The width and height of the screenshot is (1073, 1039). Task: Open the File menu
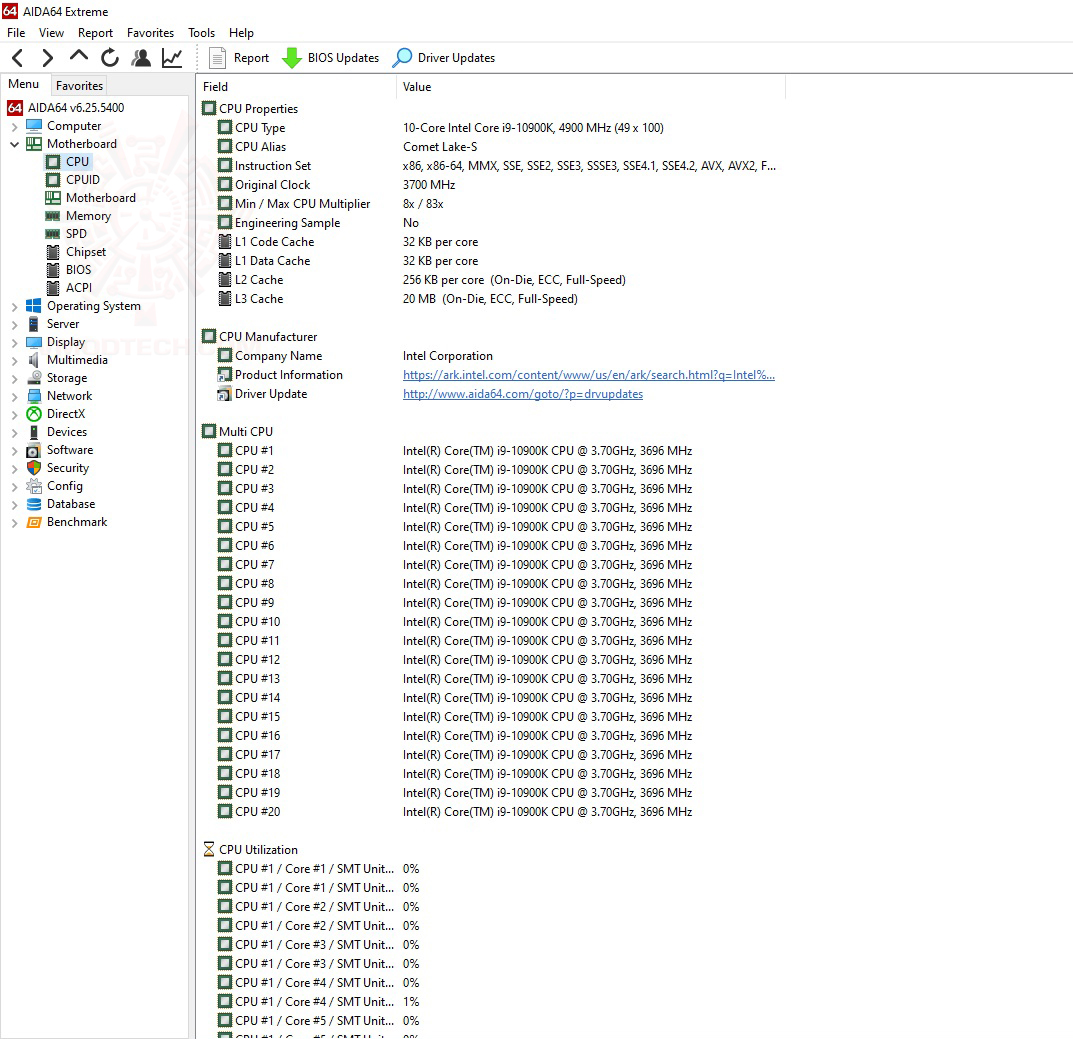click(16, 33)
